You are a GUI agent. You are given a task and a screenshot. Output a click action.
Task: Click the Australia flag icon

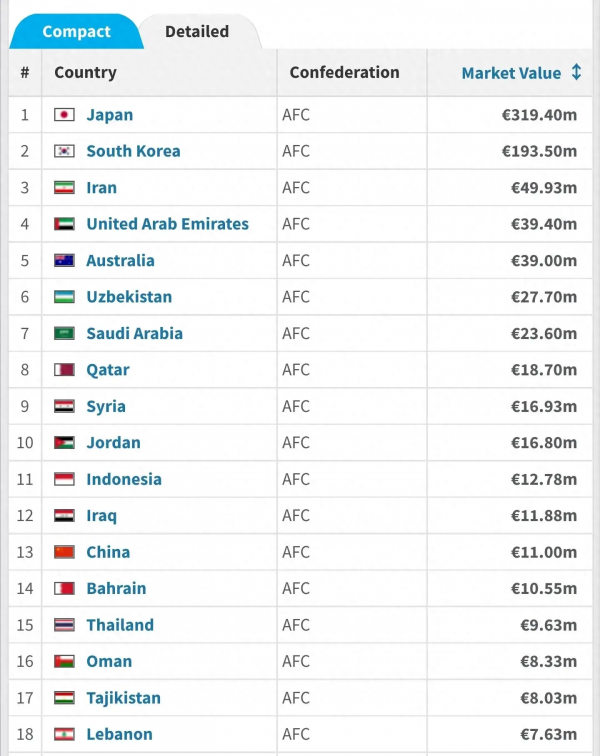click(x=64, y=261)
